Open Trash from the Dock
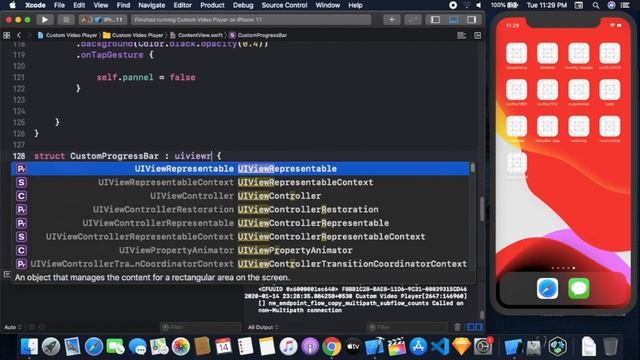640x360 pixels. click(610, 347)
